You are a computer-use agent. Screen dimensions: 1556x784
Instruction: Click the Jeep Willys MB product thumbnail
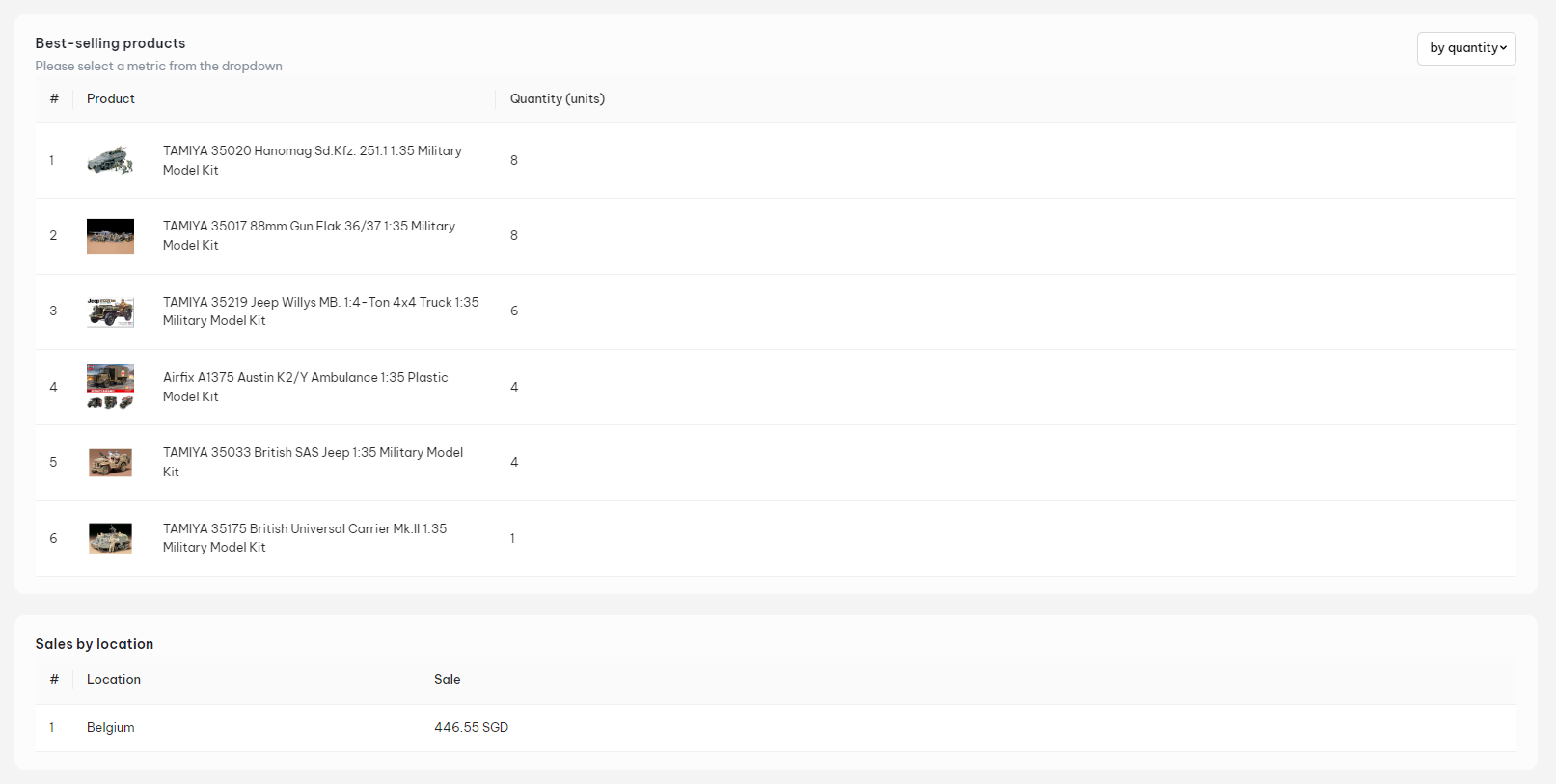[x=110, y=311]
